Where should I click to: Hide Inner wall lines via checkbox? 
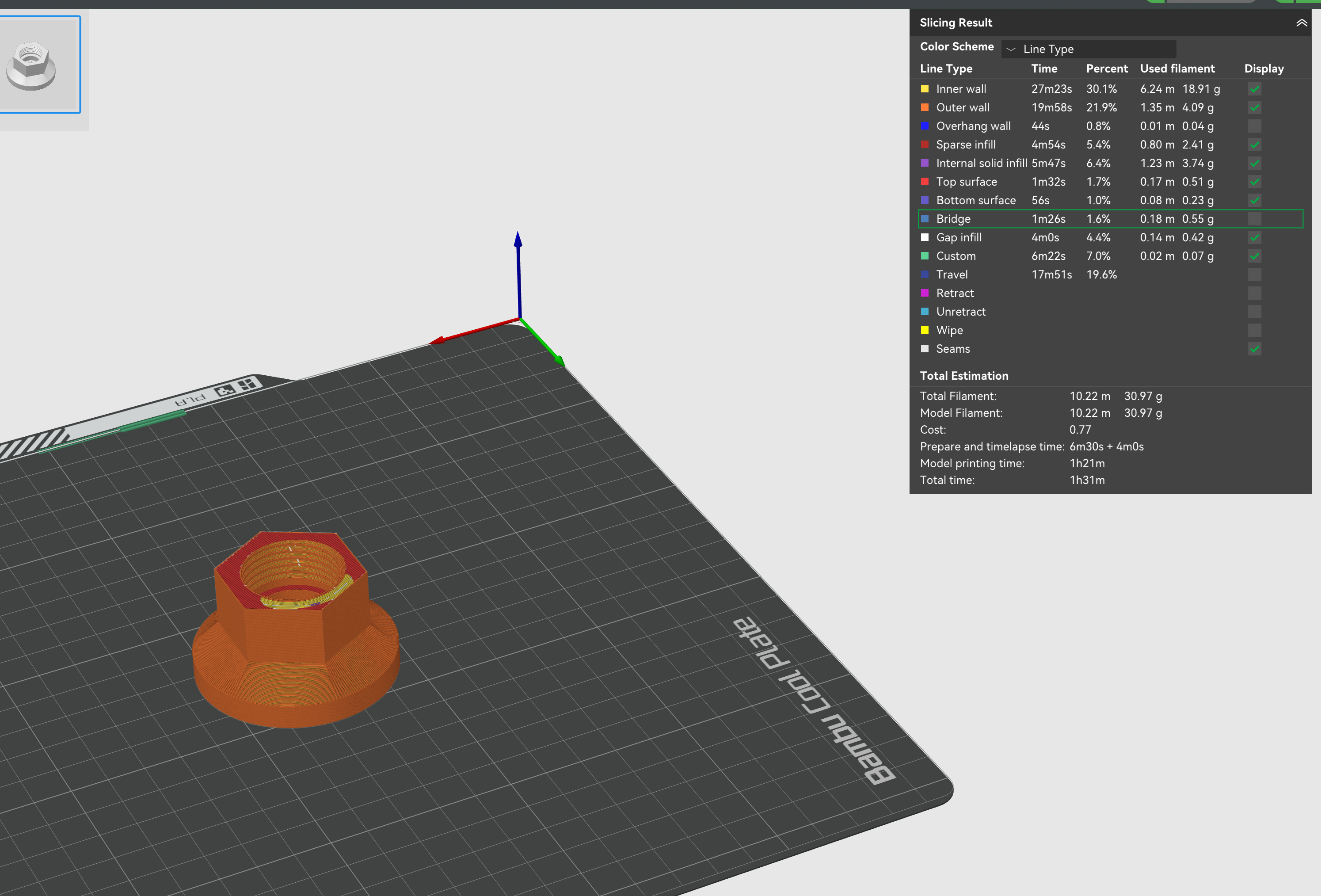[x=1255, y=89]
